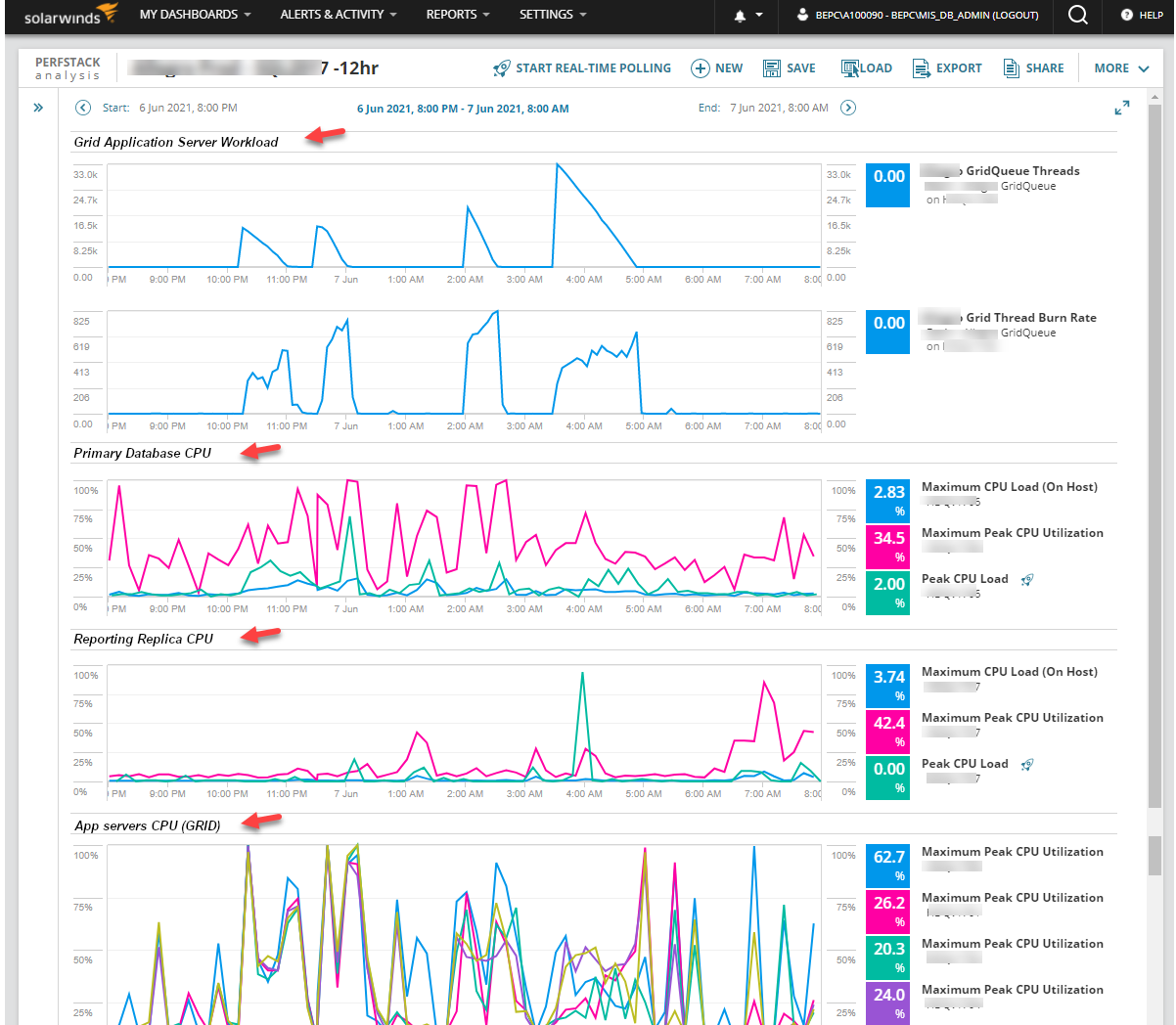Open the My Dashboards menu
This screenshot has height=1025, width=1176.
click(196, 15)
